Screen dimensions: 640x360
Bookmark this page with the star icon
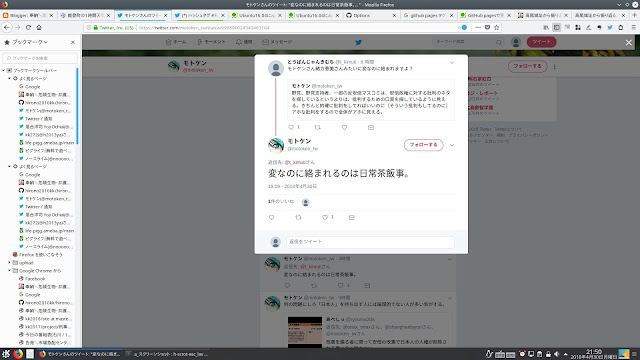coord(497,27)
